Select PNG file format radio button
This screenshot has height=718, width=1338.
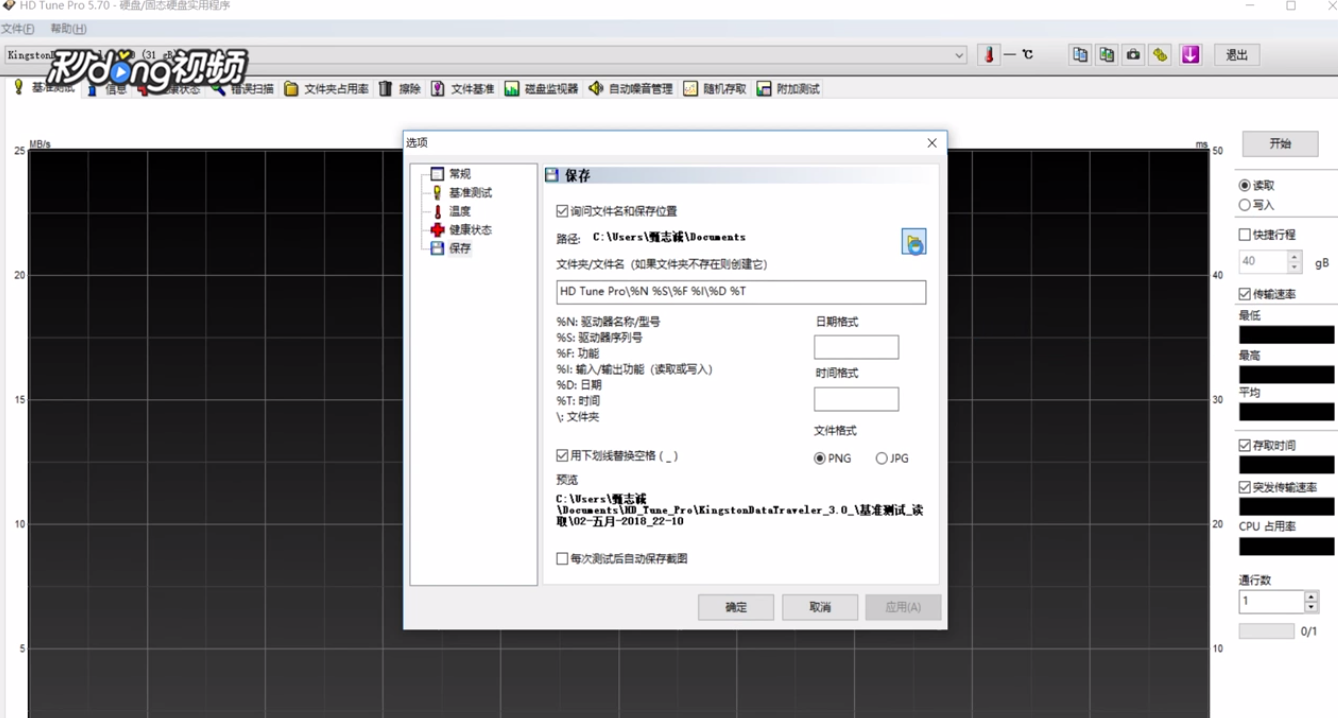(x=820, y=459)
